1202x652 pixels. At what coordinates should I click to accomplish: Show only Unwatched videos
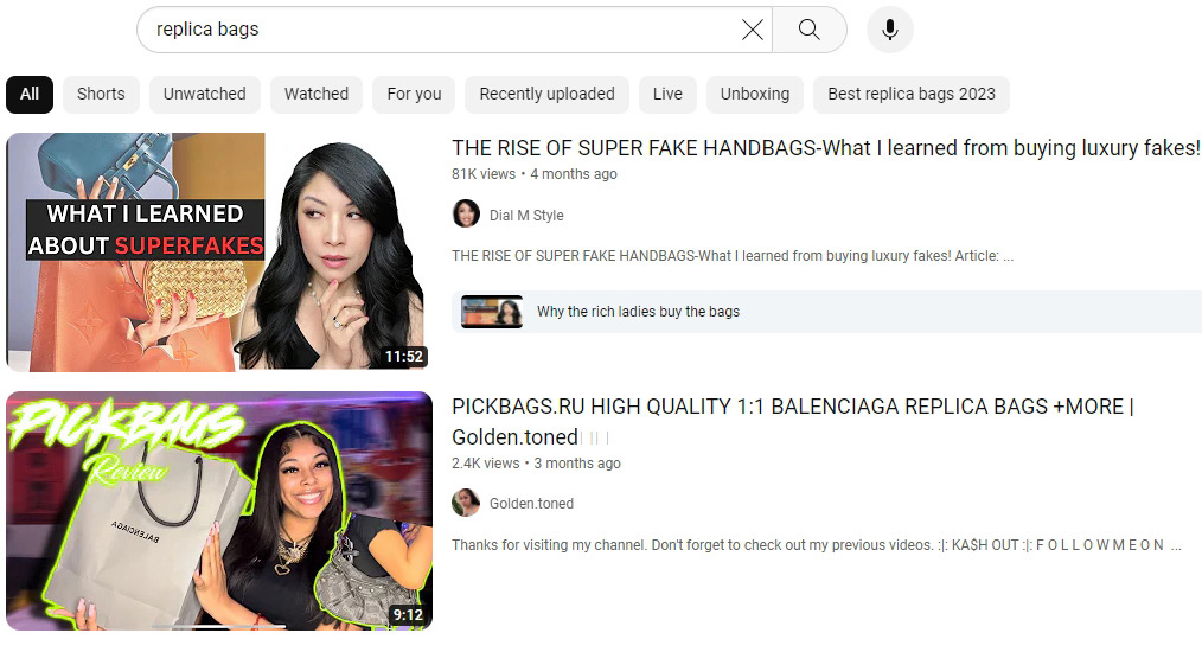pyautogui.click(x=205, y=94)
